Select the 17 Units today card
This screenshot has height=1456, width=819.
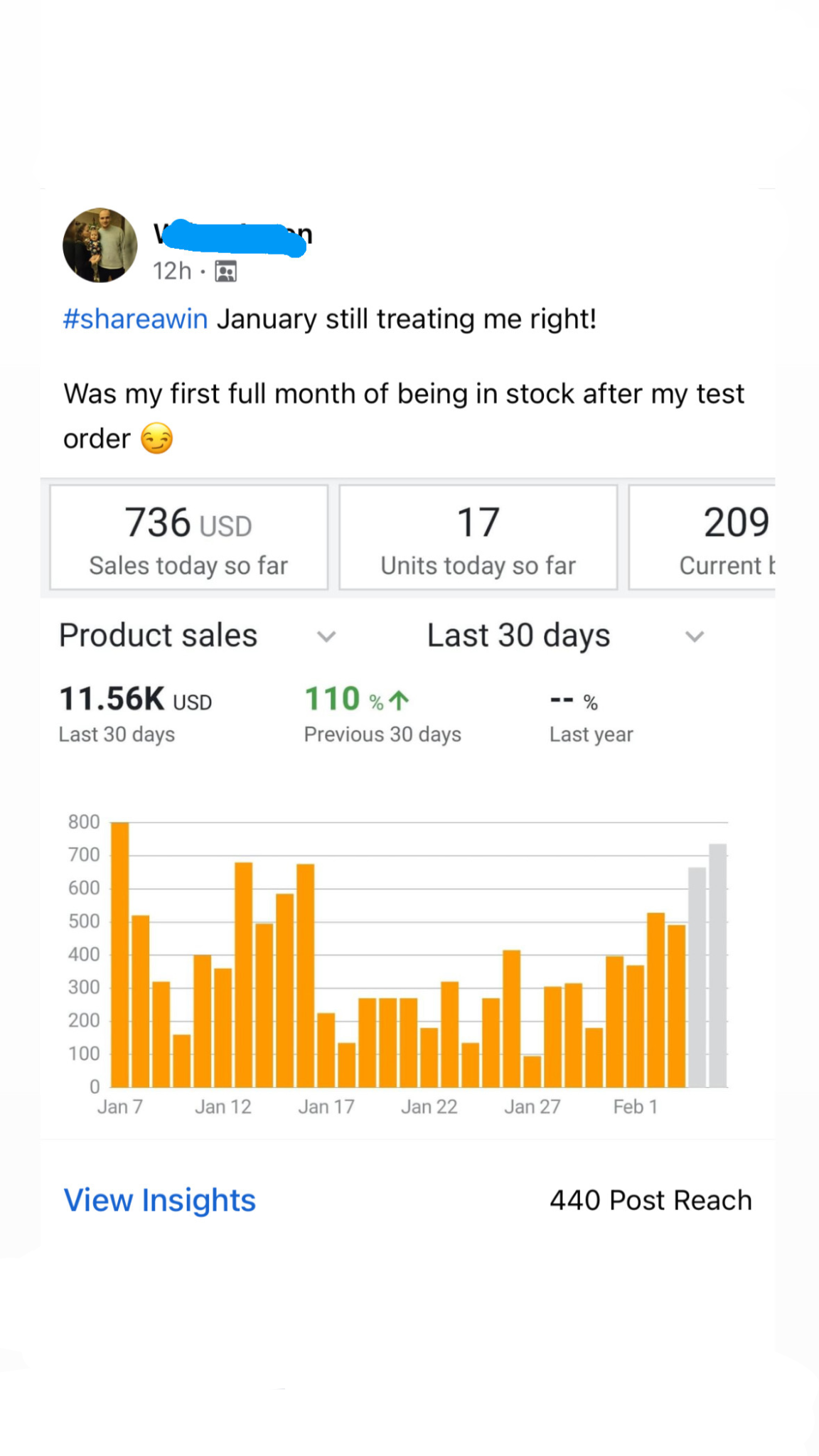click(x=478, y=537)
